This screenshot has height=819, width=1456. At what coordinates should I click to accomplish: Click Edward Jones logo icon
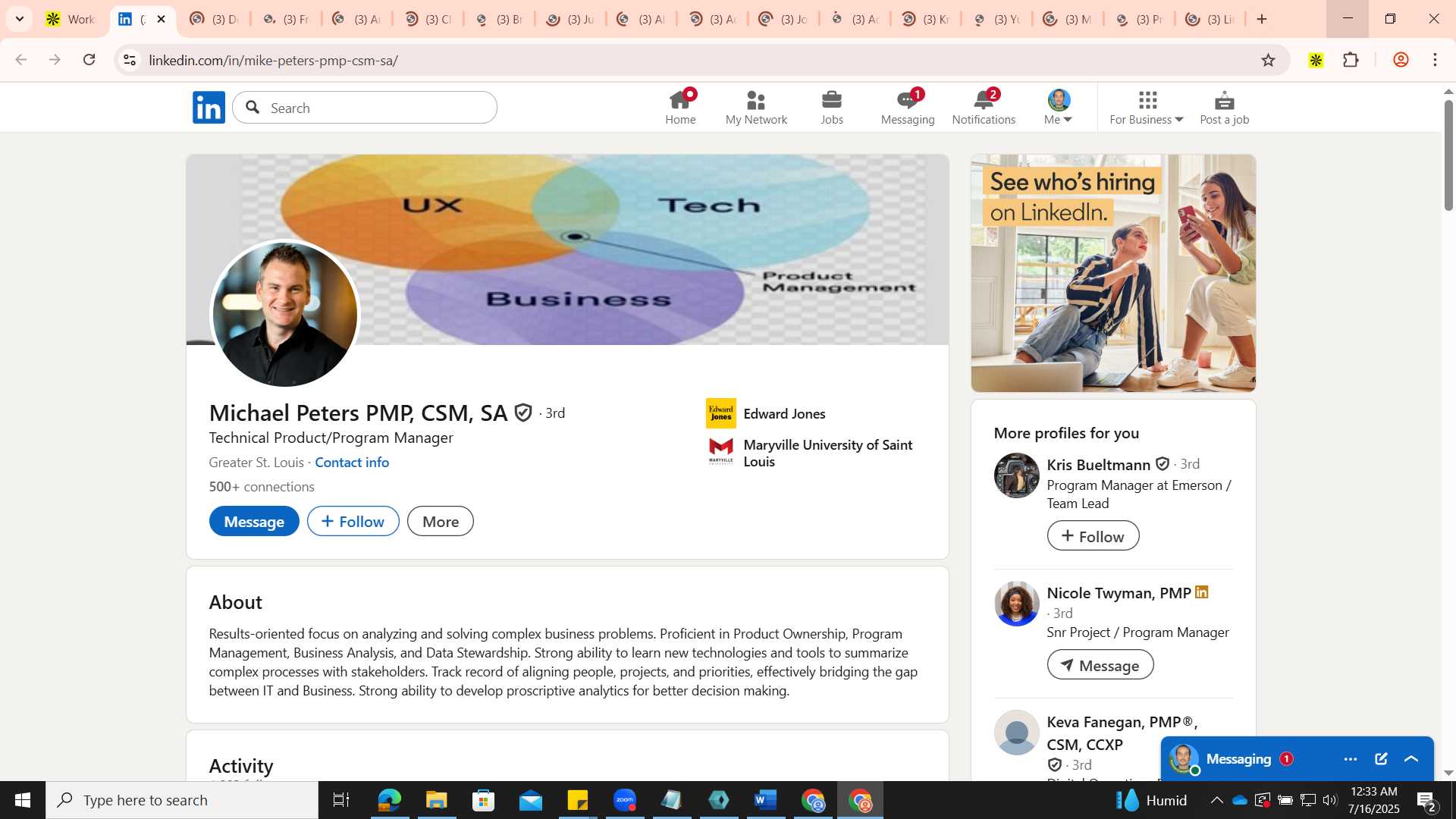[720, 413]
